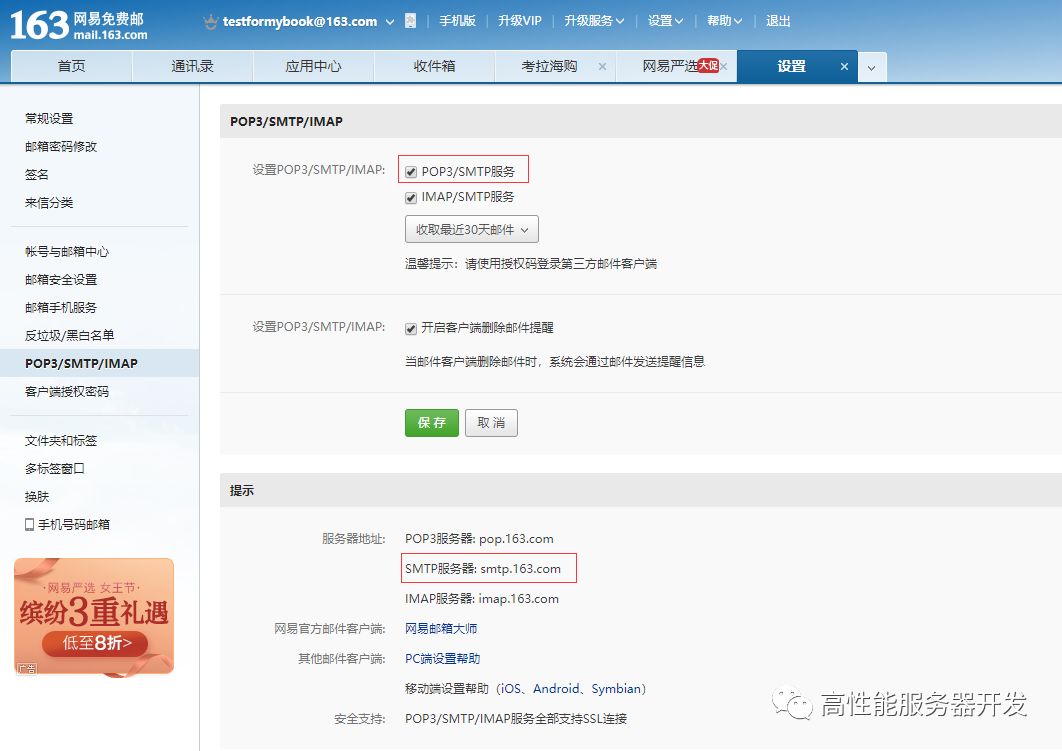Screen dimensions: 1062x751
Task: Click the text imap.163.com server address
Action: click(x=519, y=599)
